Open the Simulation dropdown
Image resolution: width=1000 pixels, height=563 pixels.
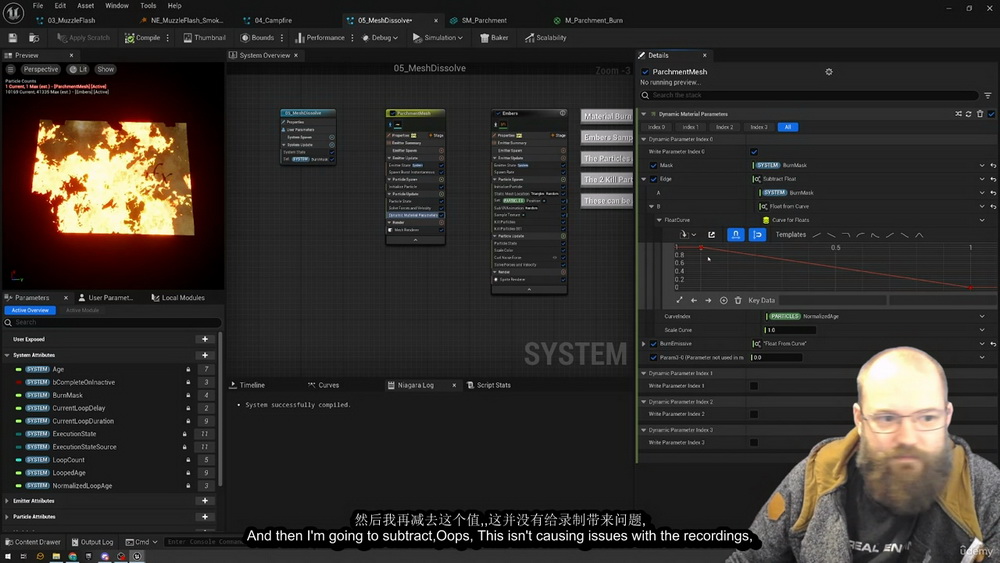click(438, 38)
